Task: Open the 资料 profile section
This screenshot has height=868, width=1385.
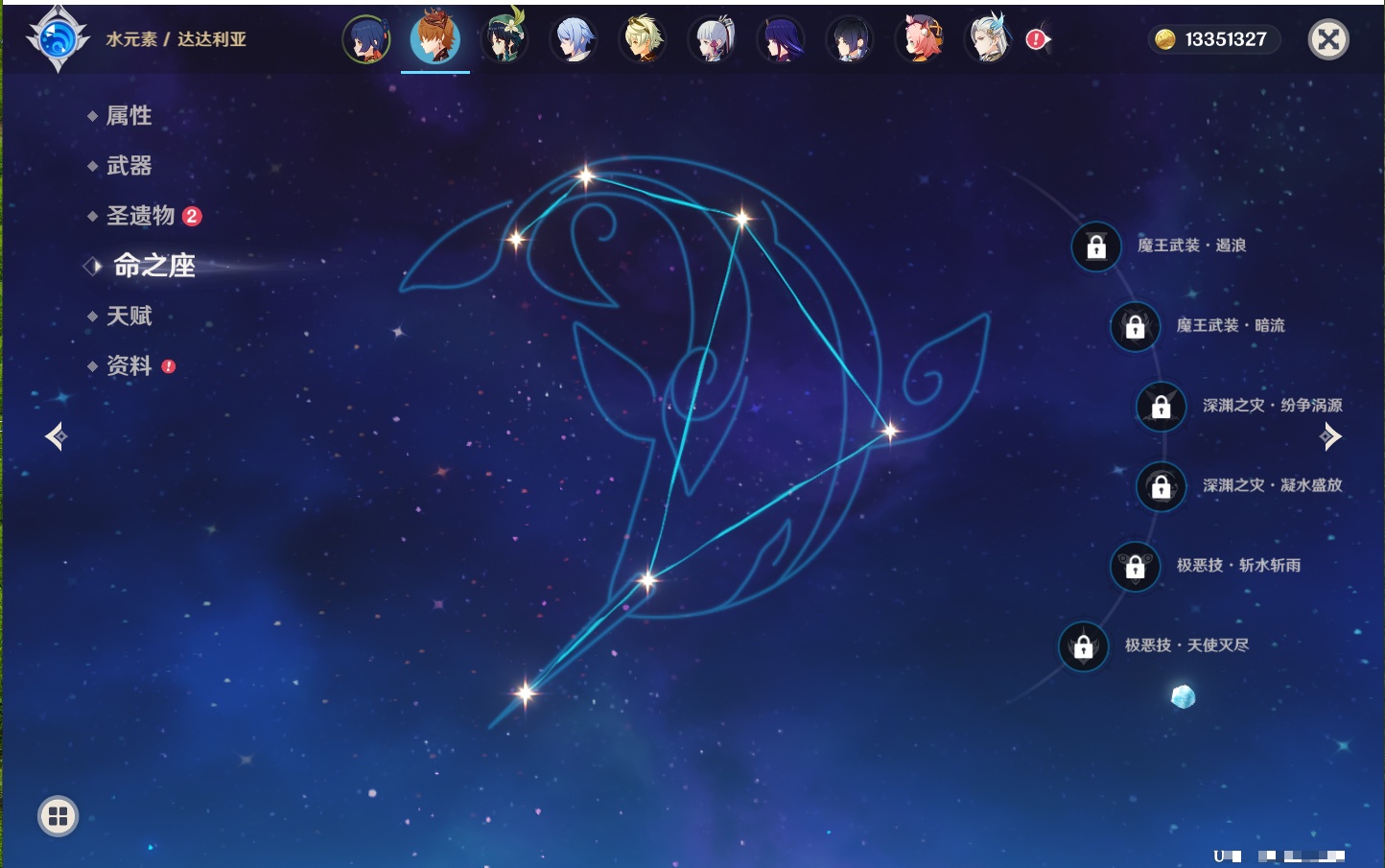Action: (x=129, y=365)
